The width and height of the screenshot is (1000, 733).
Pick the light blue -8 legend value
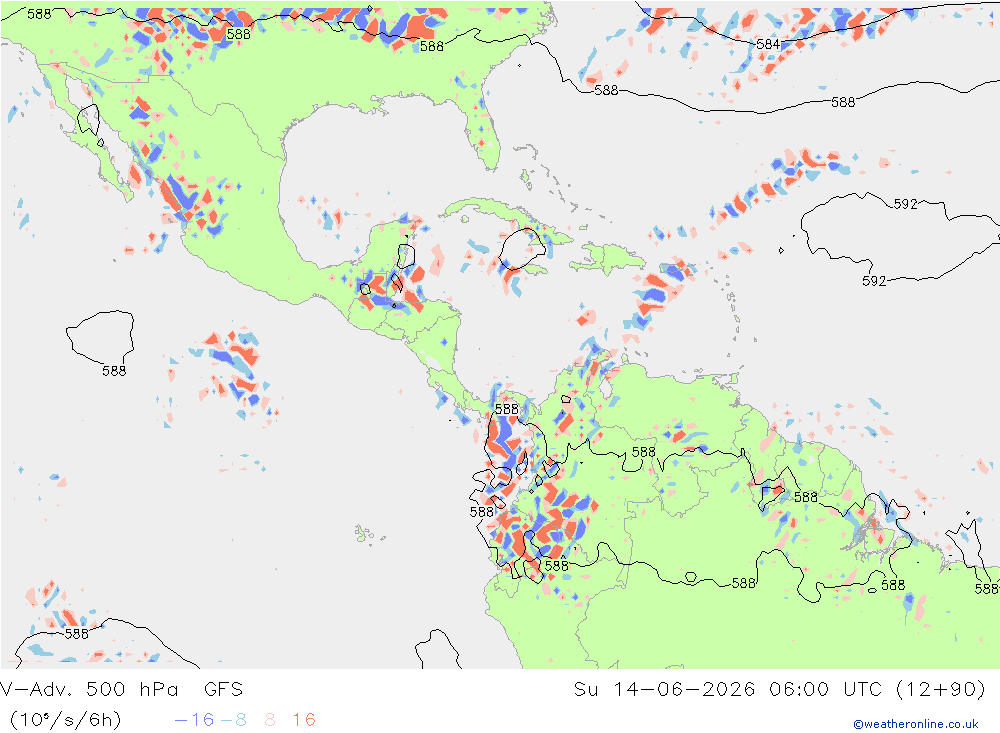click(x=233, y=720)
